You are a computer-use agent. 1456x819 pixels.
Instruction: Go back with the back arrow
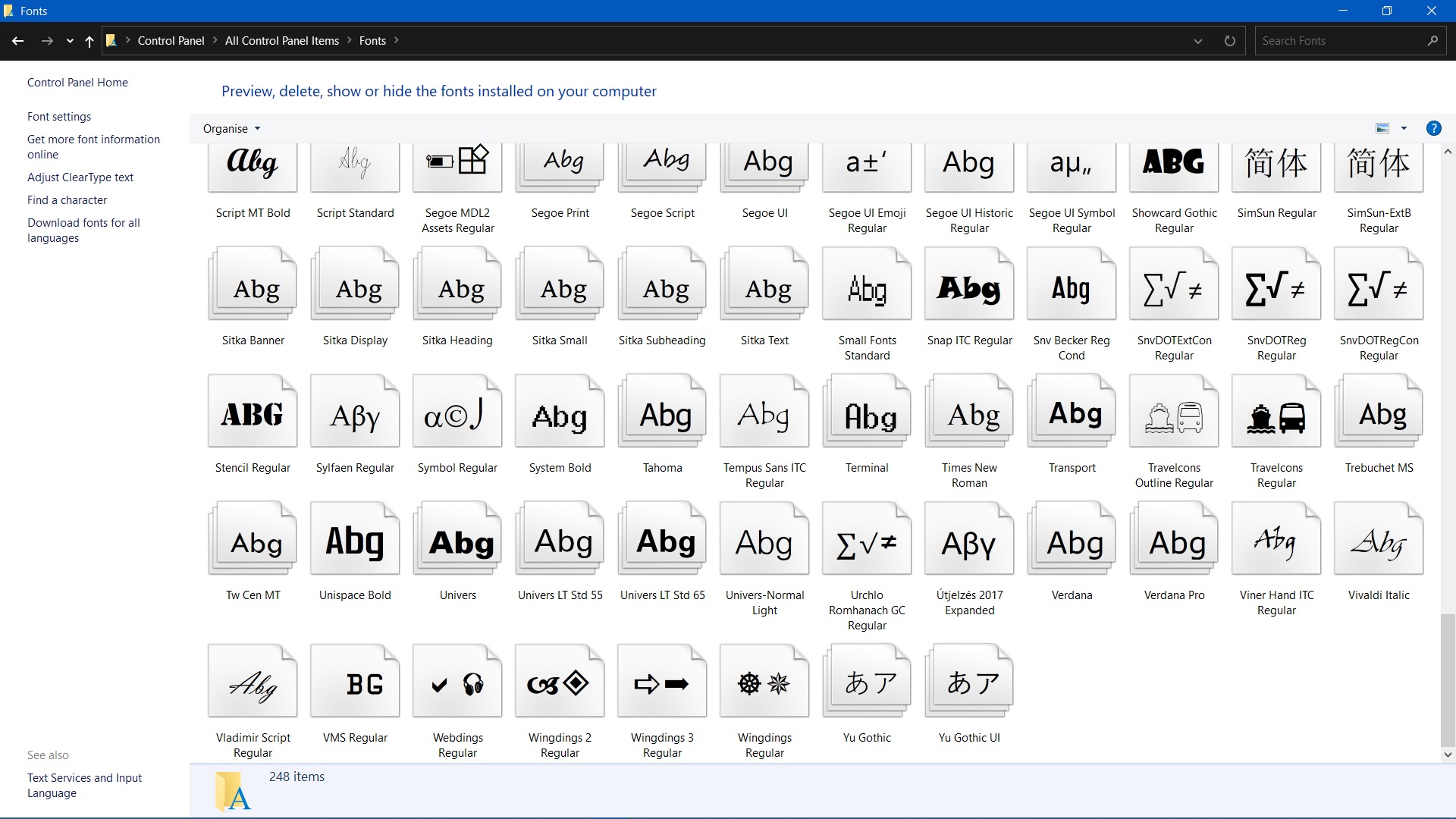(18, 41)
